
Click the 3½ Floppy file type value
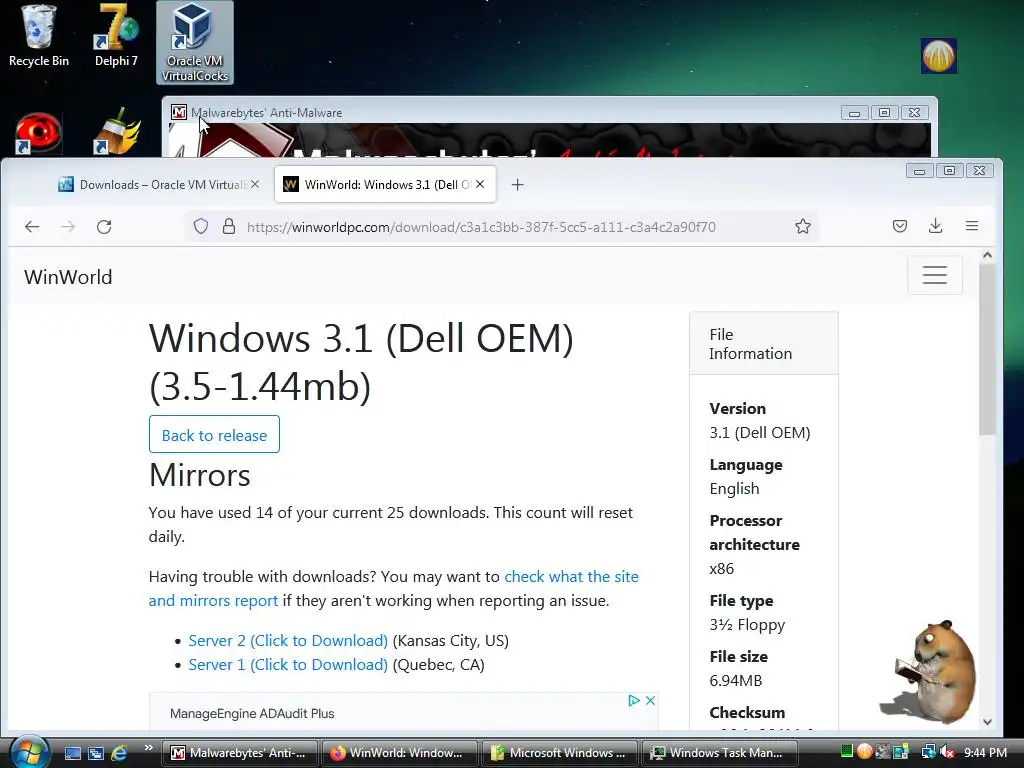pyautogui.click(x=747, y=625)
